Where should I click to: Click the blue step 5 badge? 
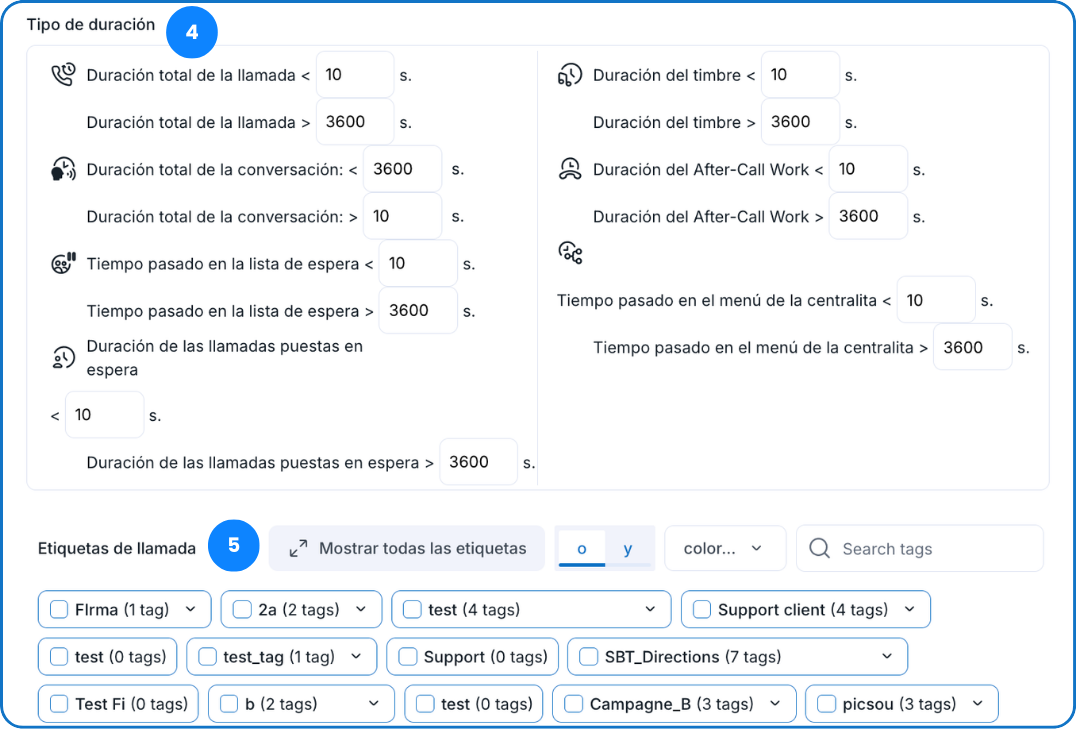[x=234, y=545]
